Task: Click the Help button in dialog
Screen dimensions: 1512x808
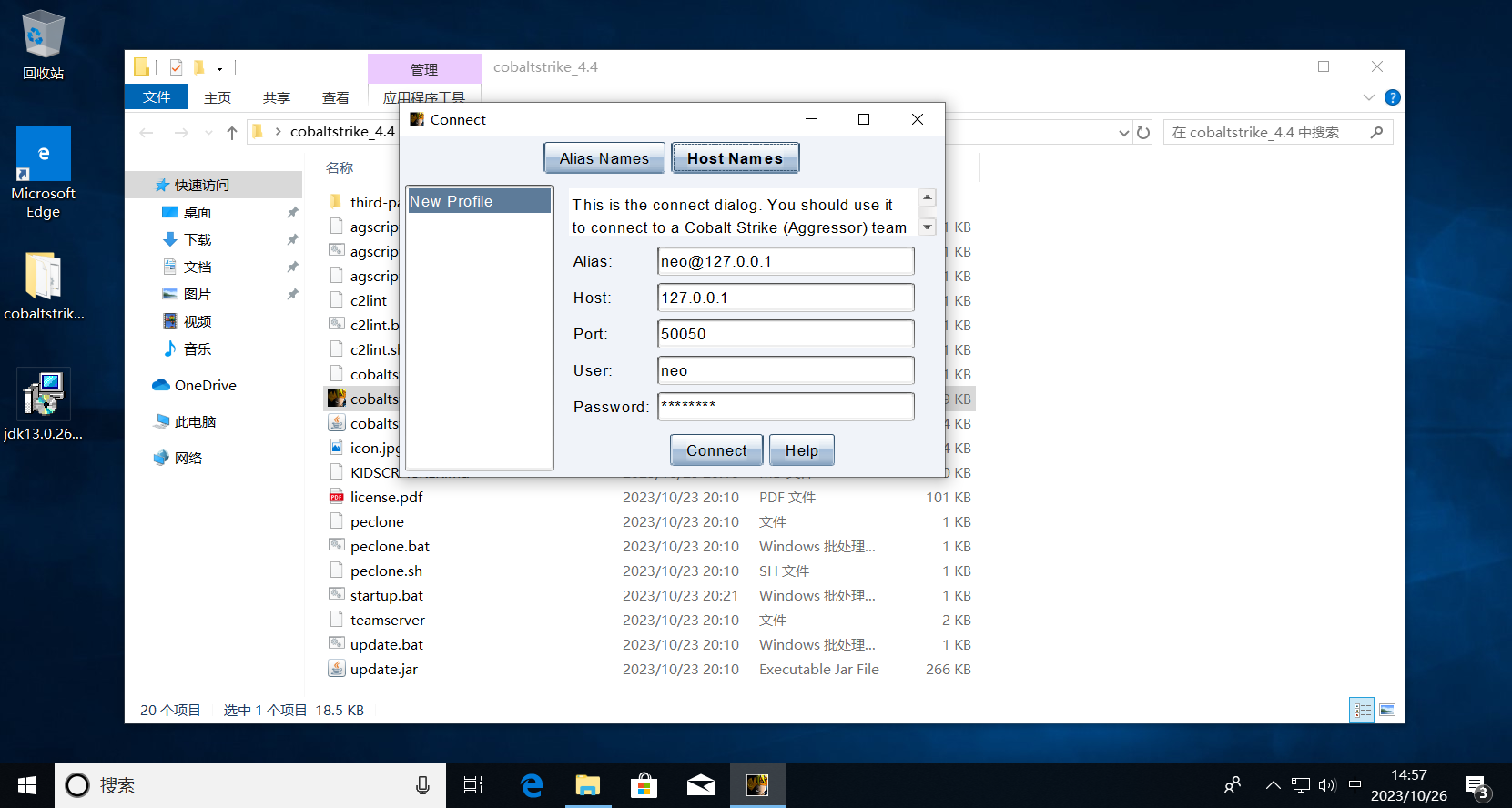Action: 802,450
